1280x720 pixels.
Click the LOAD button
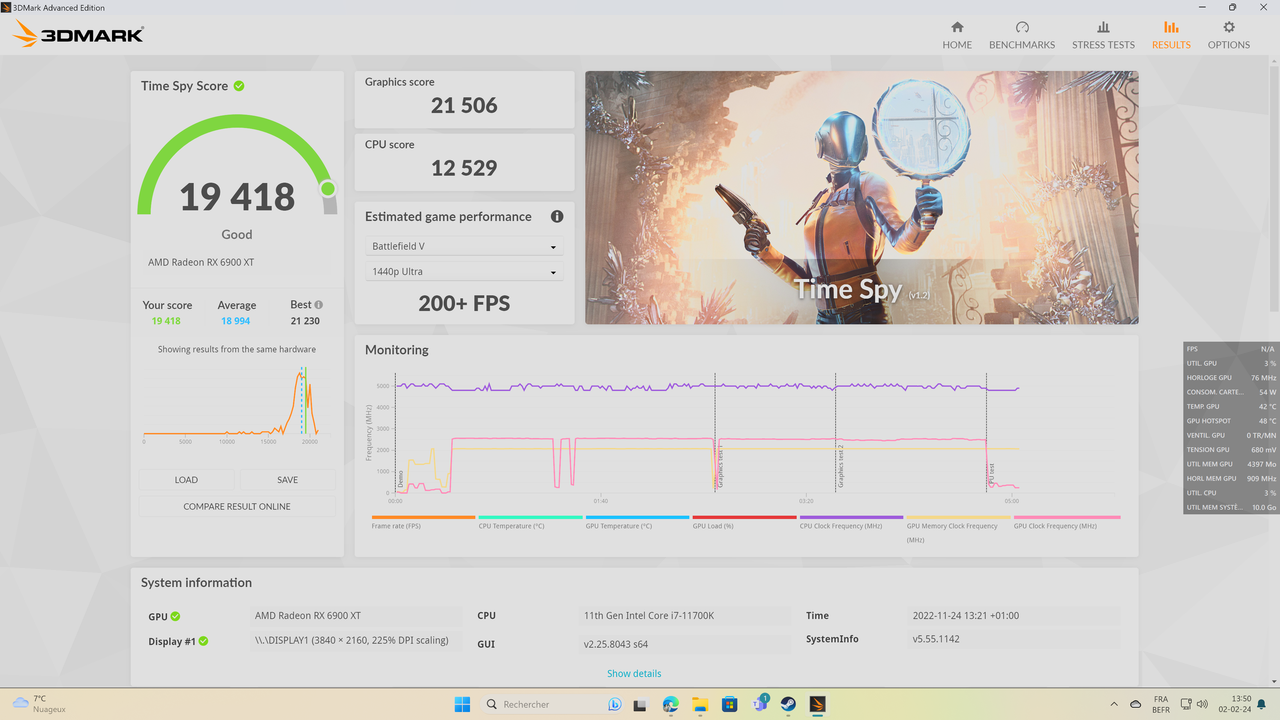coord(186,480)
